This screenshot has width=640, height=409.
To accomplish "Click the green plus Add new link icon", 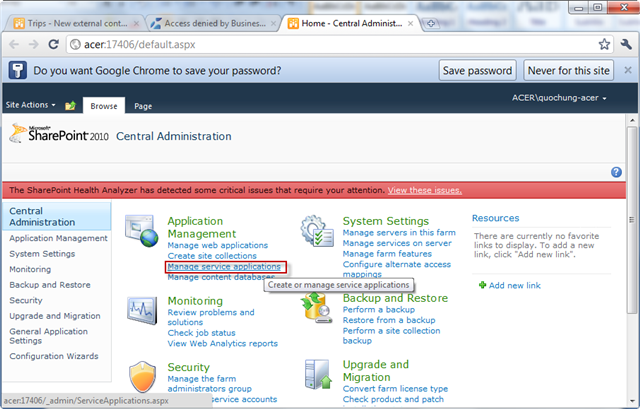I will tap(482, 285).
